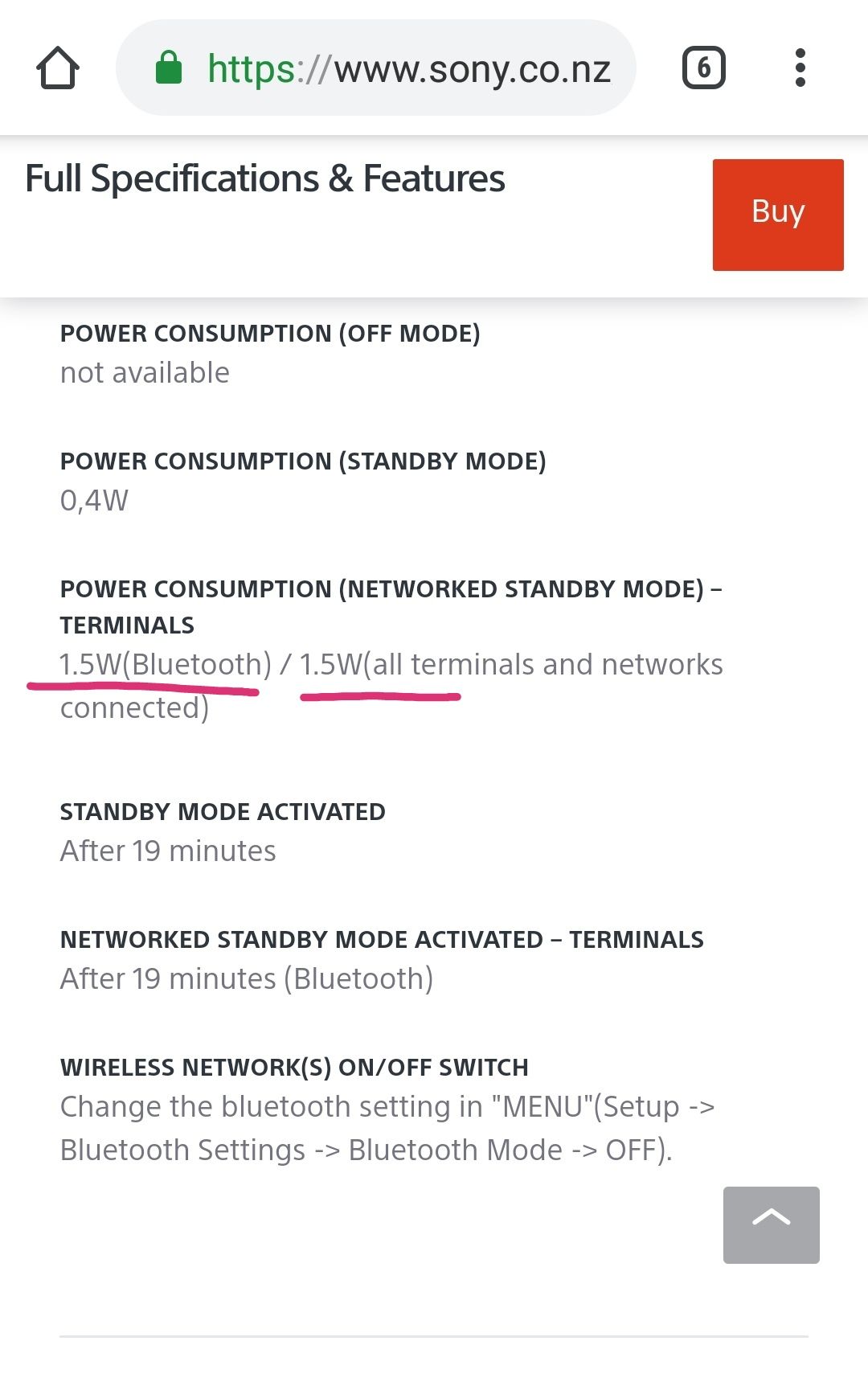Tap the Standby Mode Activated label
Viewport: 868px width, 1382px height.
(223, 812)
